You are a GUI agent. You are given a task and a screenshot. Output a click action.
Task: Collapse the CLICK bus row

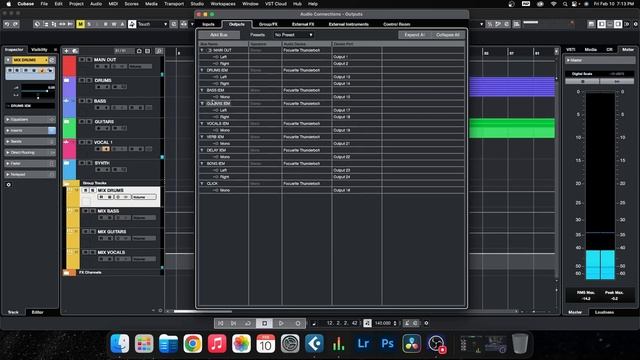[x=202, y=183]
